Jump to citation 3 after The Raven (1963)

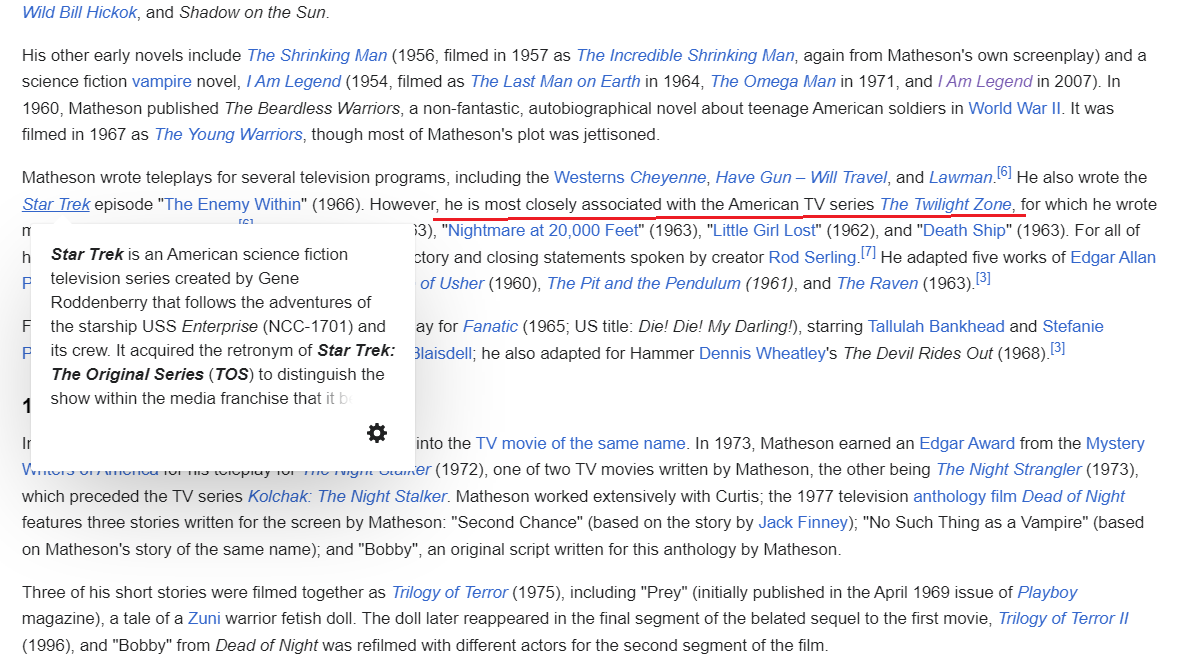(x=983, y=278)
